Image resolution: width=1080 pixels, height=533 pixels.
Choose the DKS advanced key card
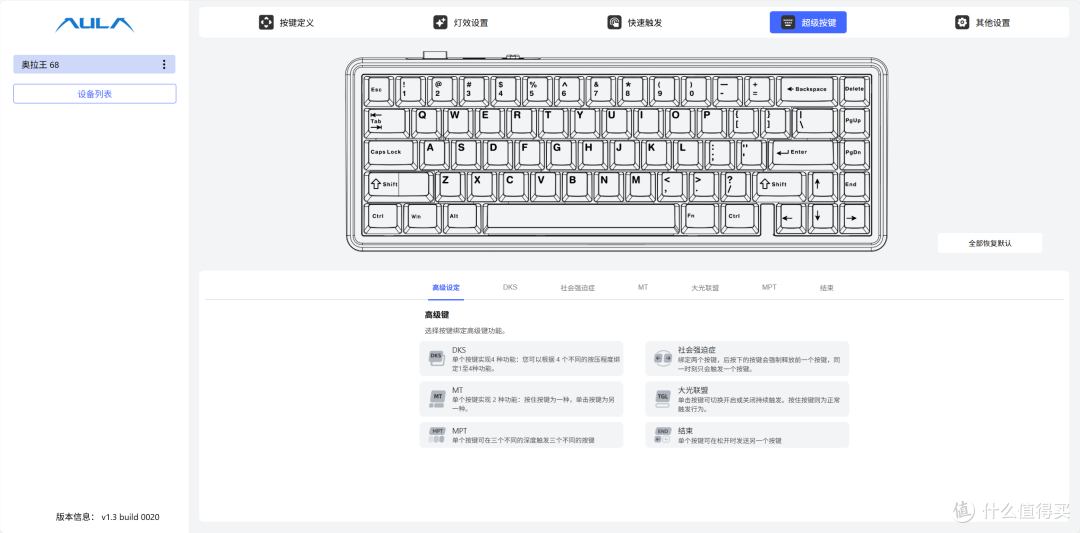(x=521, y=359)
